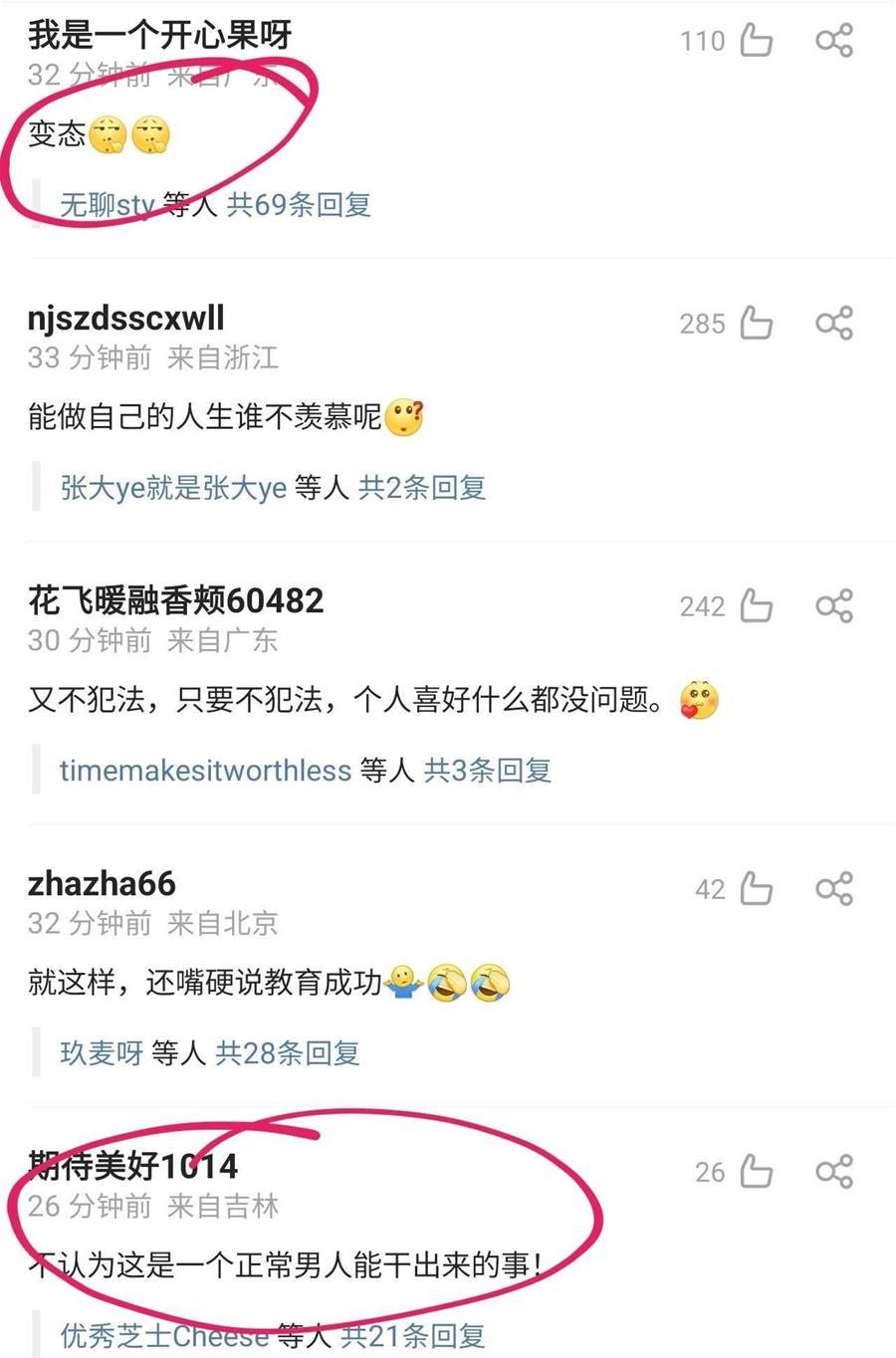Screen dimensions: 896x1358
Task: Expand the 共3条回复 replies thread
Action: 488,771
